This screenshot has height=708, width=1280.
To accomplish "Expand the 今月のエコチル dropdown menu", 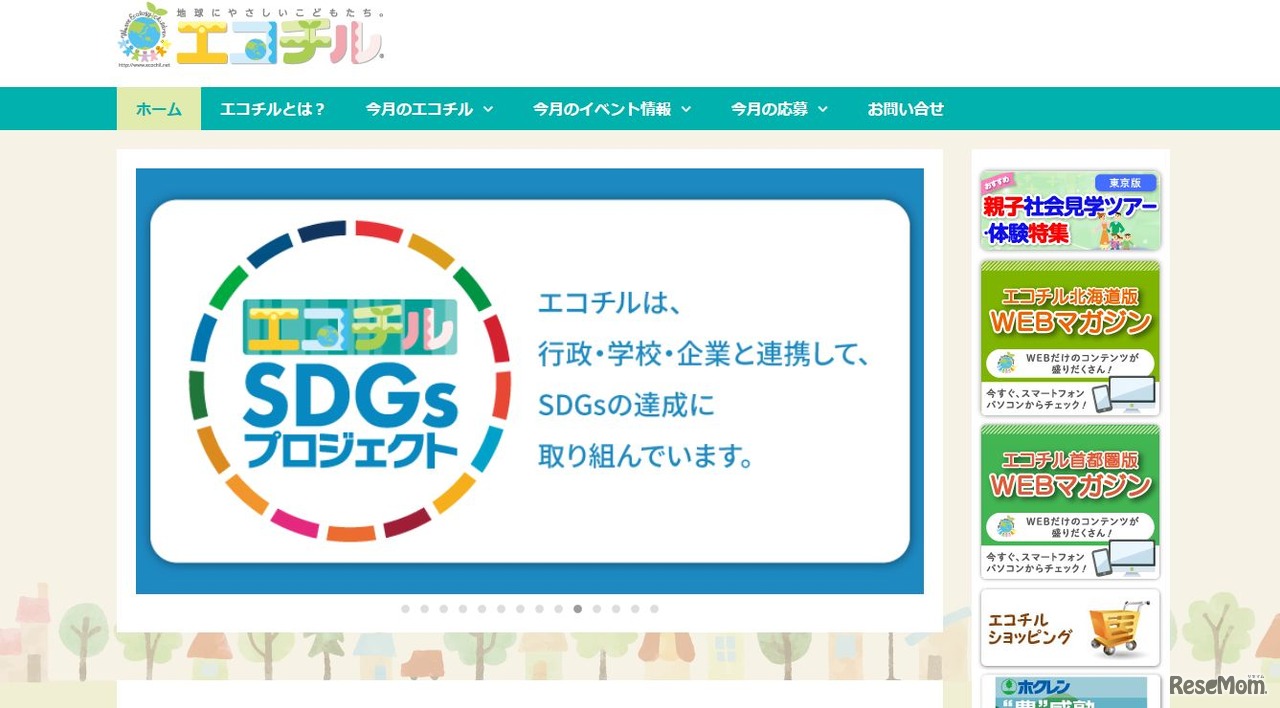I will [x=429, y=110].
